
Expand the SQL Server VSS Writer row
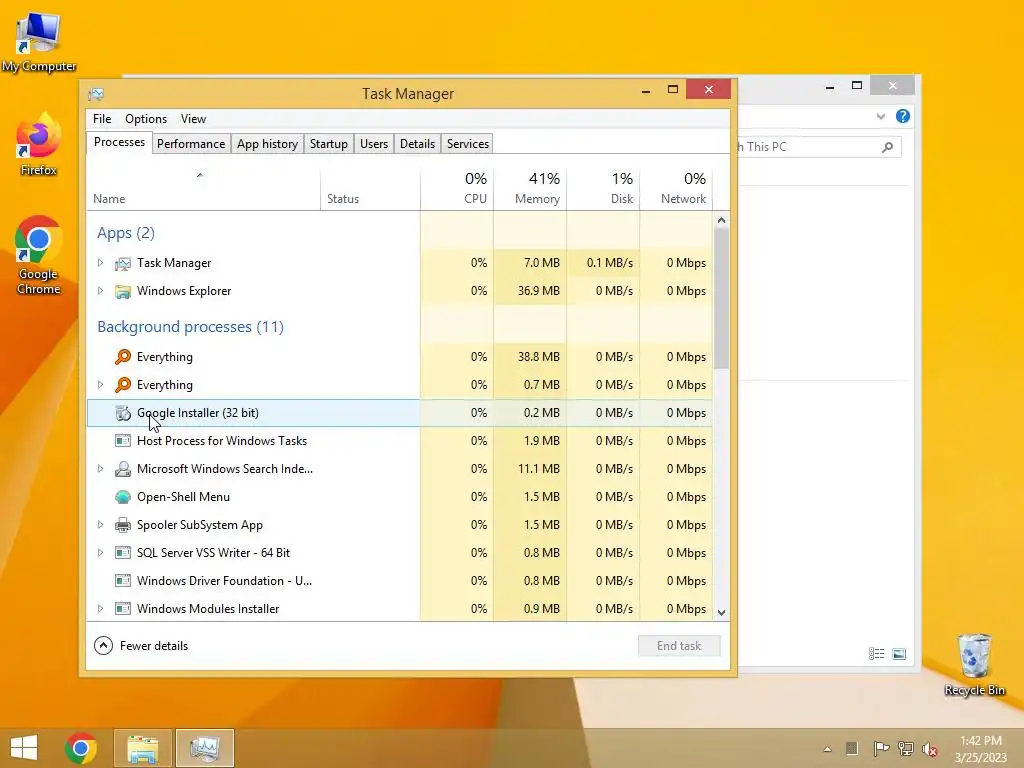tap(101, 552)
